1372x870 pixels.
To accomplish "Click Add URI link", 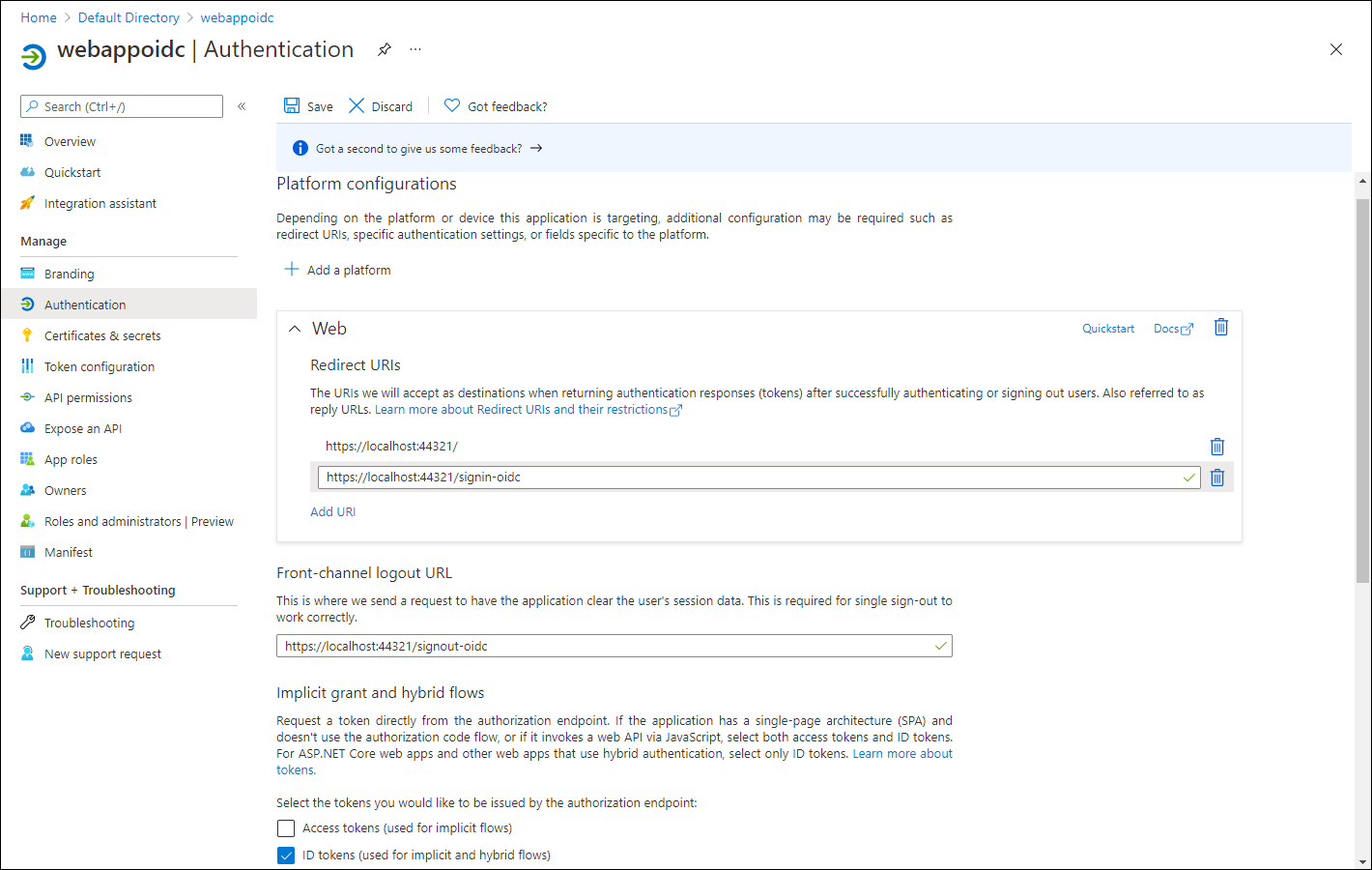I will 332,511.
